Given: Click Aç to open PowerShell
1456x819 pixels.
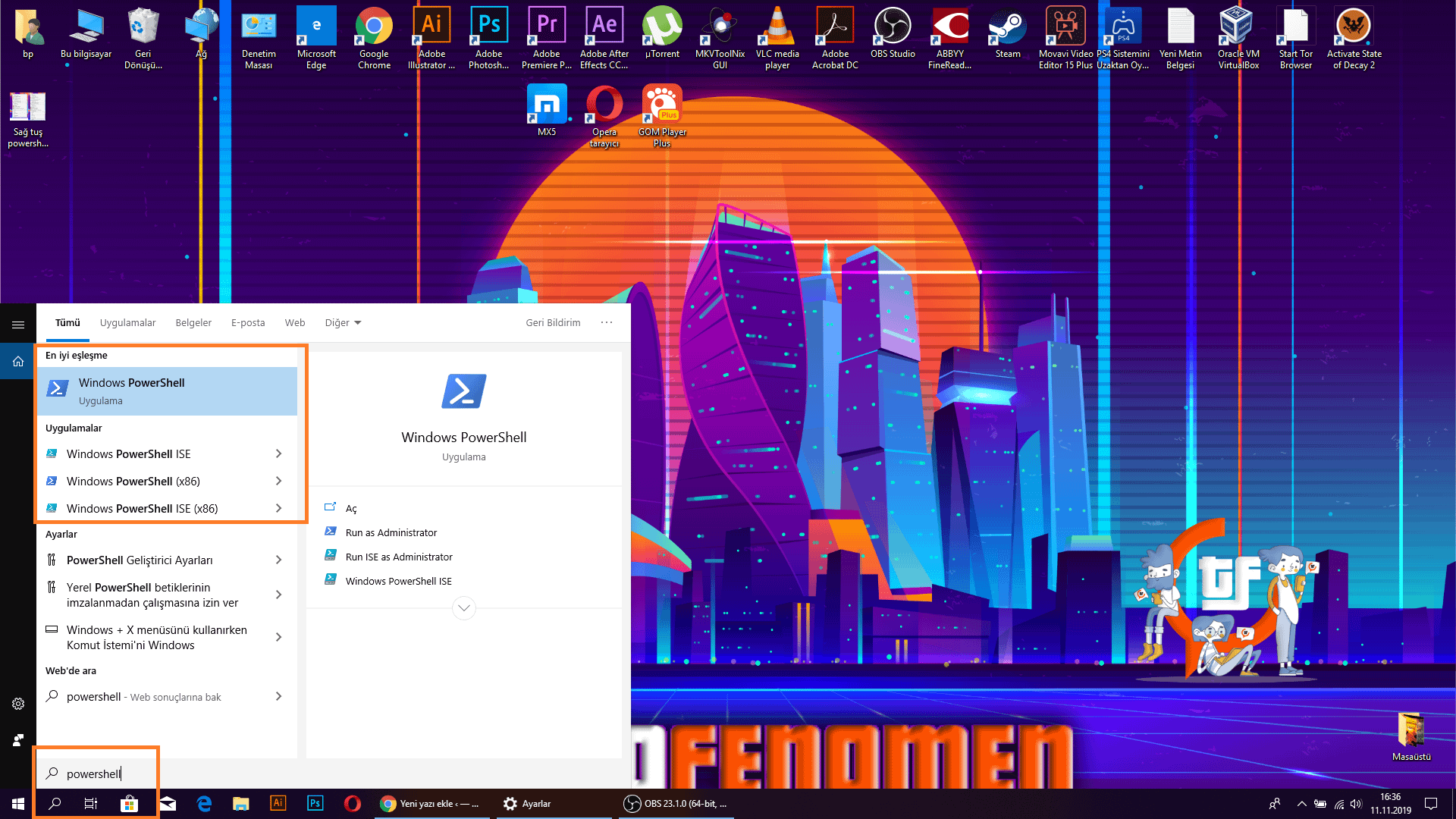Looking at the screenshot, I should pyautogui.click(x=351, y=509).
